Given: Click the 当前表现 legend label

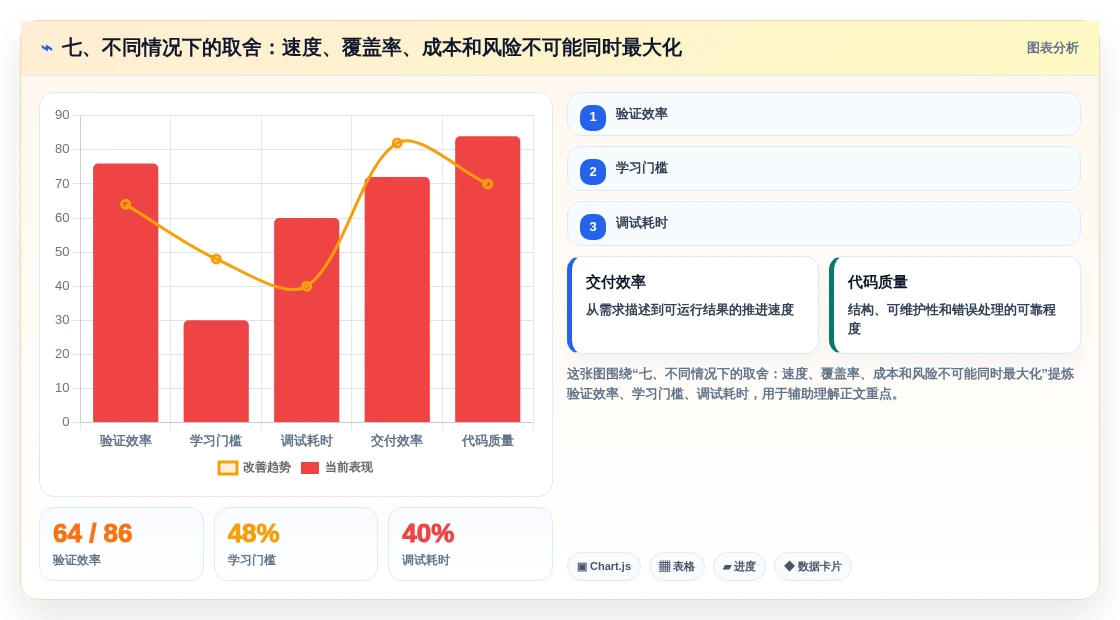Looking at the screenshot, I should tap(349, 467).
